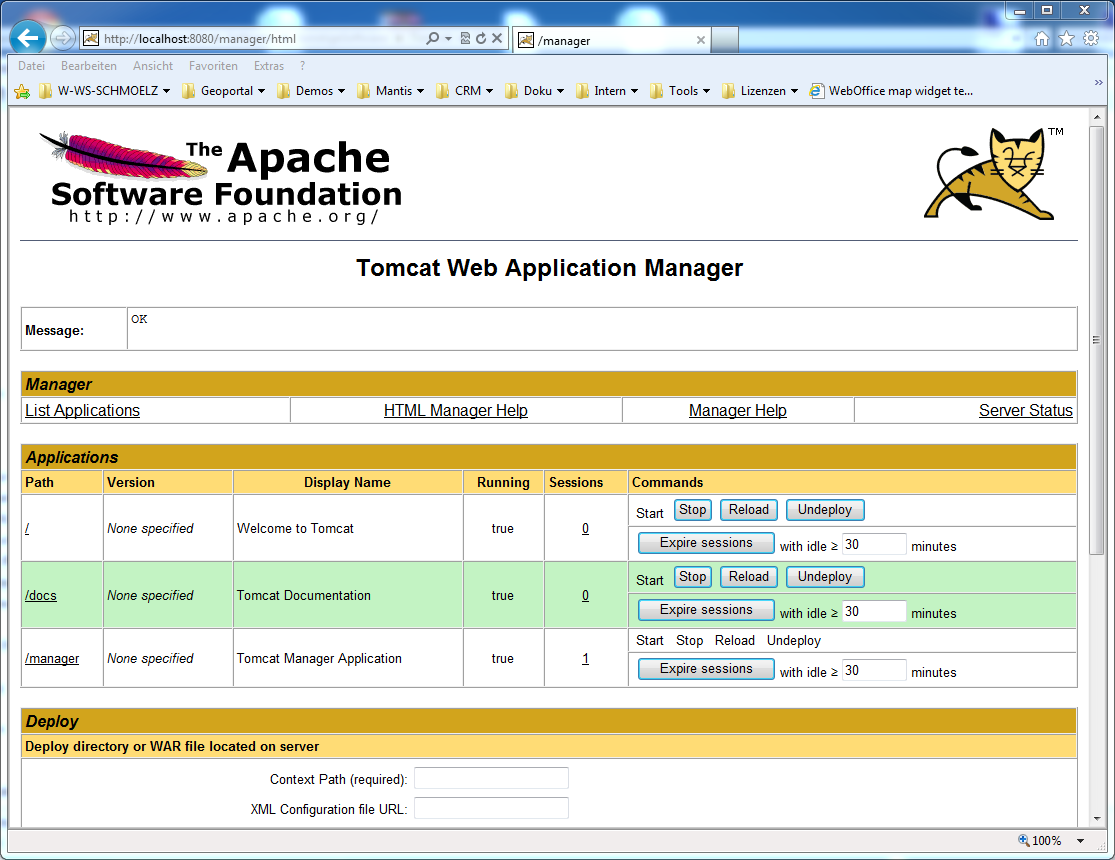The width and height of the screenshot is (1115, 860).
Task: Open the Settings gear icon
Action: [1090, 38]
